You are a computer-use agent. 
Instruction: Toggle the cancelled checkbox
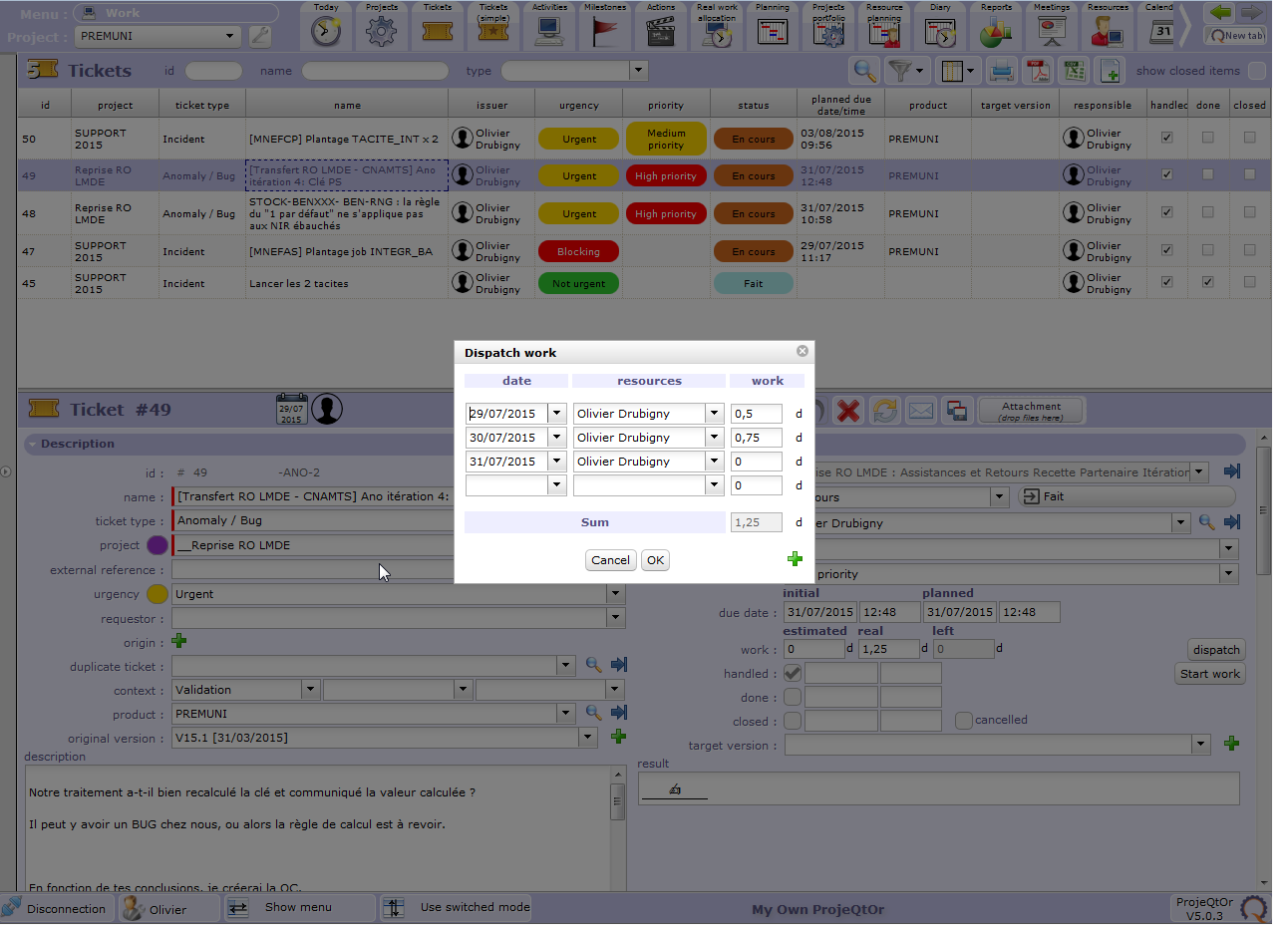click(964, 721)
